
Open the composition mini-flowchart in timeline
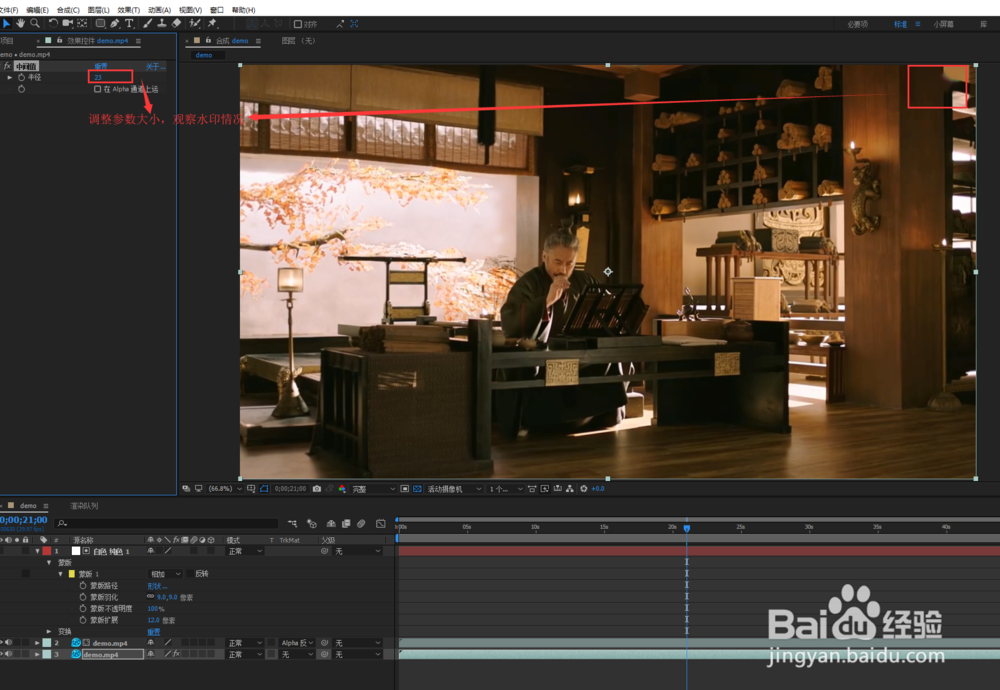293,524
